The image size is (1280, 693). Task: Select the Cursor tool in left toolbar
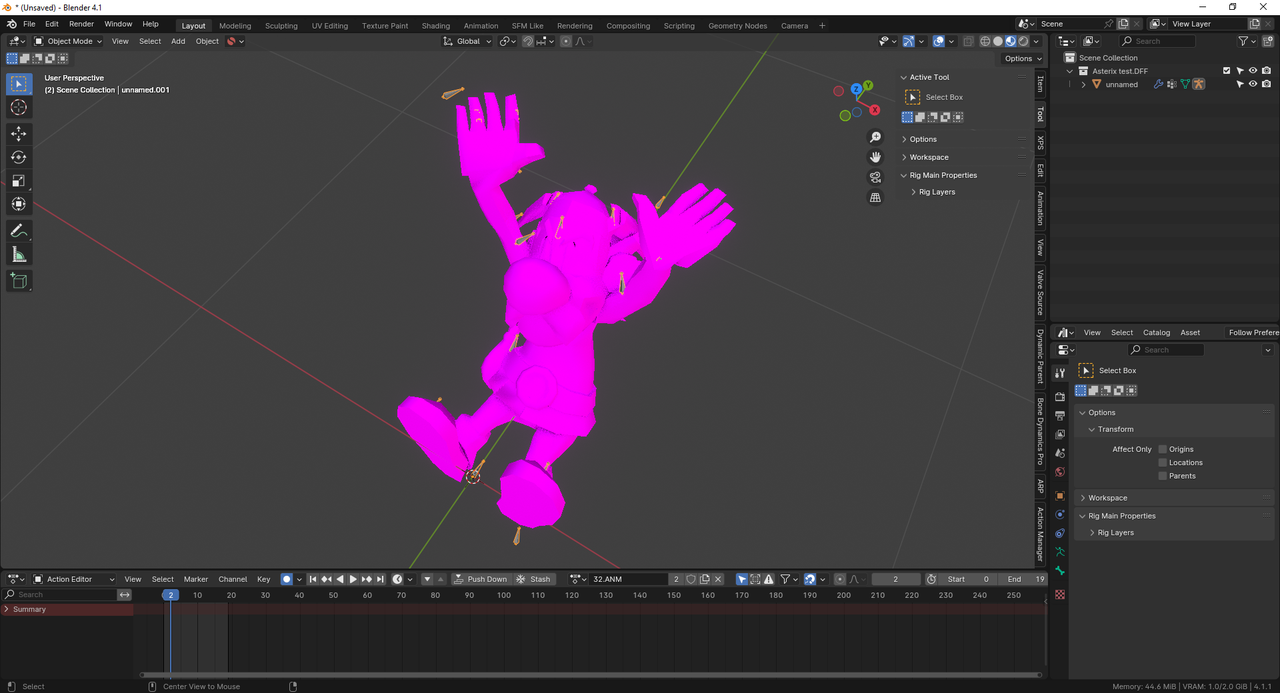coord(19,107)
